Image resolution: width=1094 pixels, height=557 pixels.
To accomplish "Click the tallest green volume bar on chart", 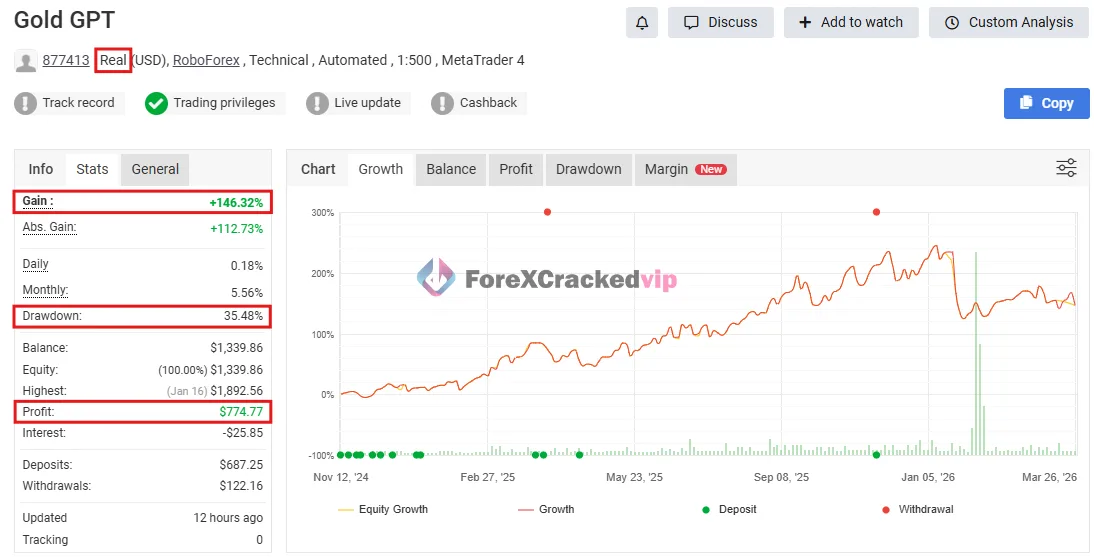I will [x=975, y=354].
